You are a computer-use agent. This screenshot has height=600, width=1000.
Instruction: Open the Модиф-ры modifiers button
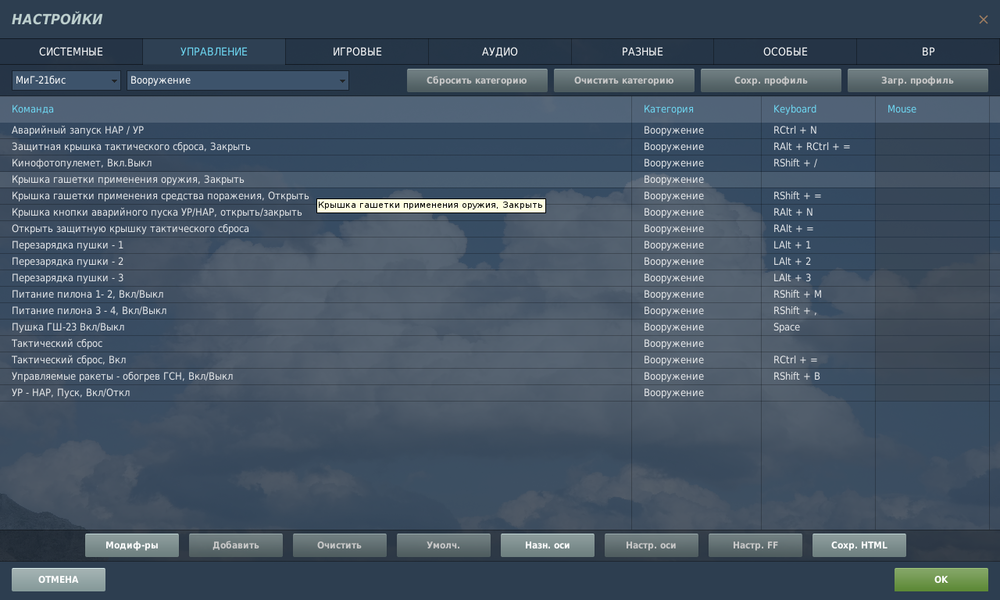132,545
